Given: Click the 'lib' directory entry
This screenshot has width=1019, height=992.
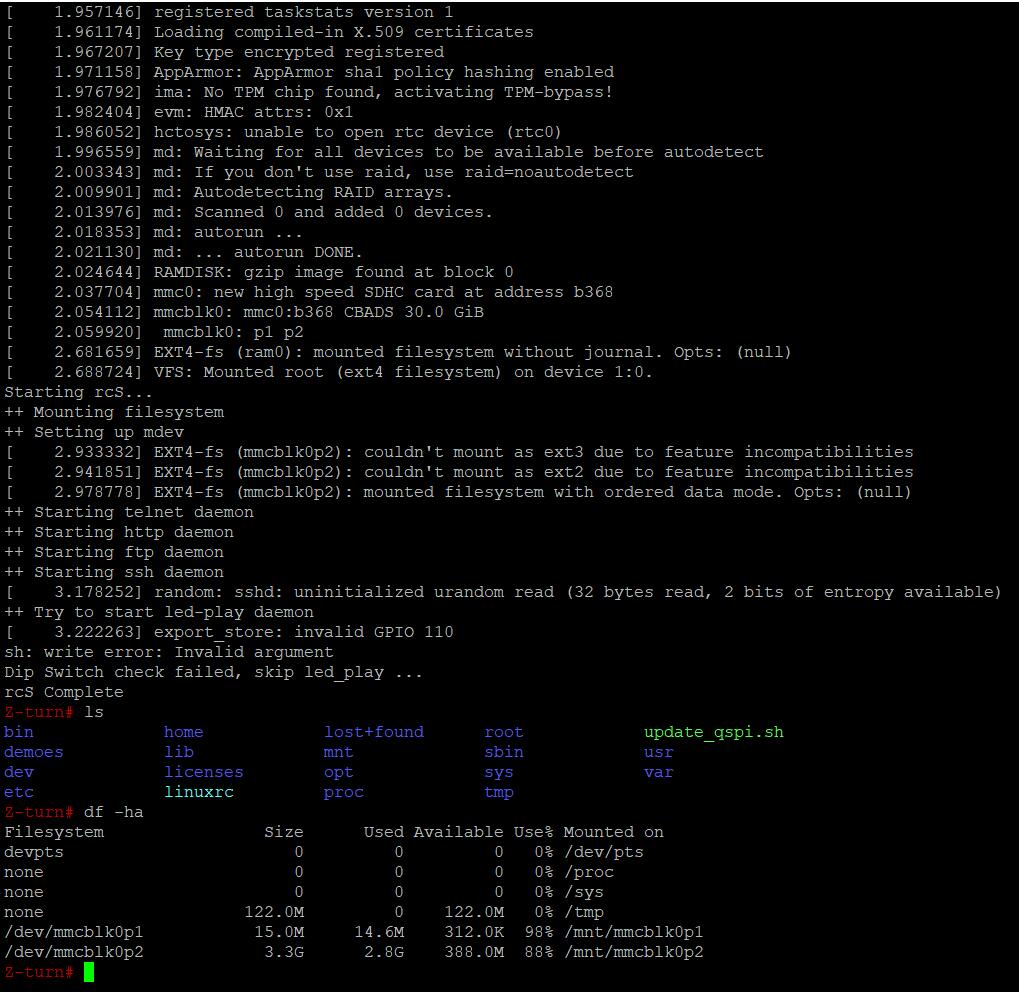Looking at the screenshot, I should pyautogui.click(x=179, y=752).
